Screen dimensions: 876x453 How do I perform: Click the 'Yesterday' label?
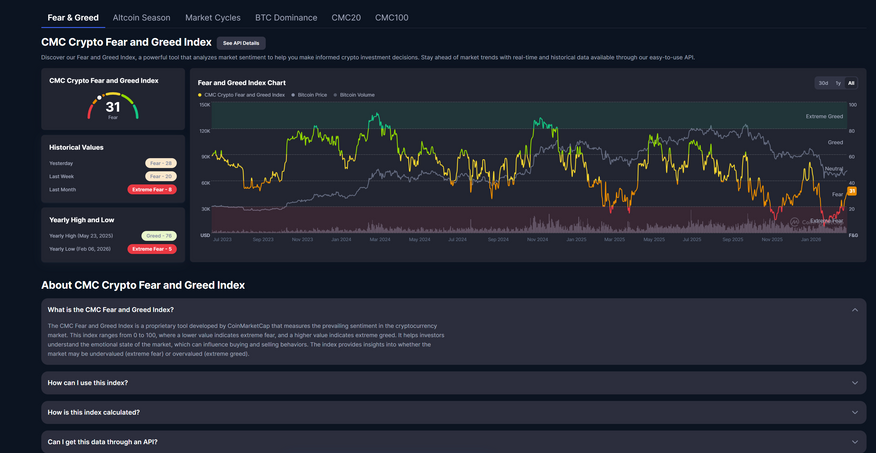61,163
